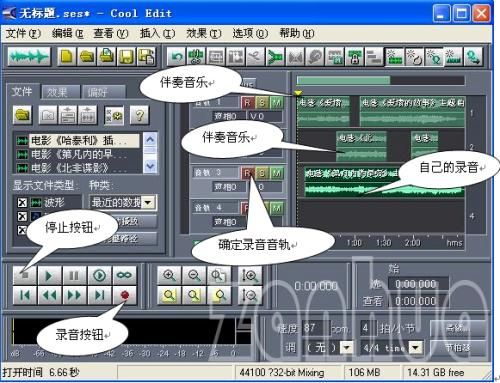Screen dimensions: 500x383
Task: Open the 插入(I) menu
Action: coord(157,33)
